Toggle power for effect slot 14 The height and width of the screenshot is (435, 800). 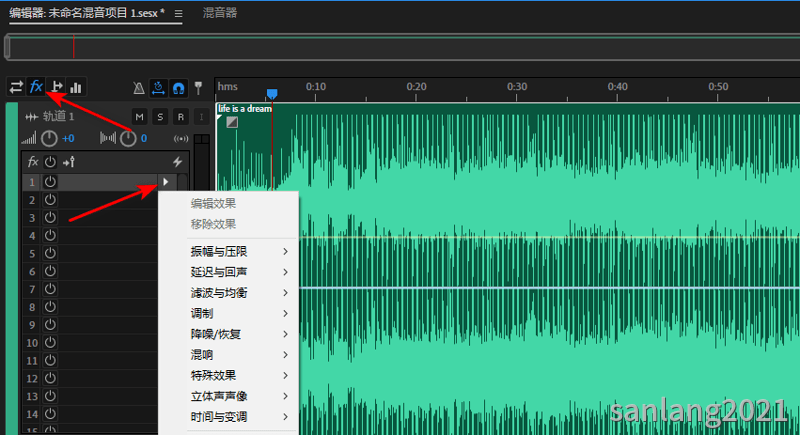(x=50, y=414)
